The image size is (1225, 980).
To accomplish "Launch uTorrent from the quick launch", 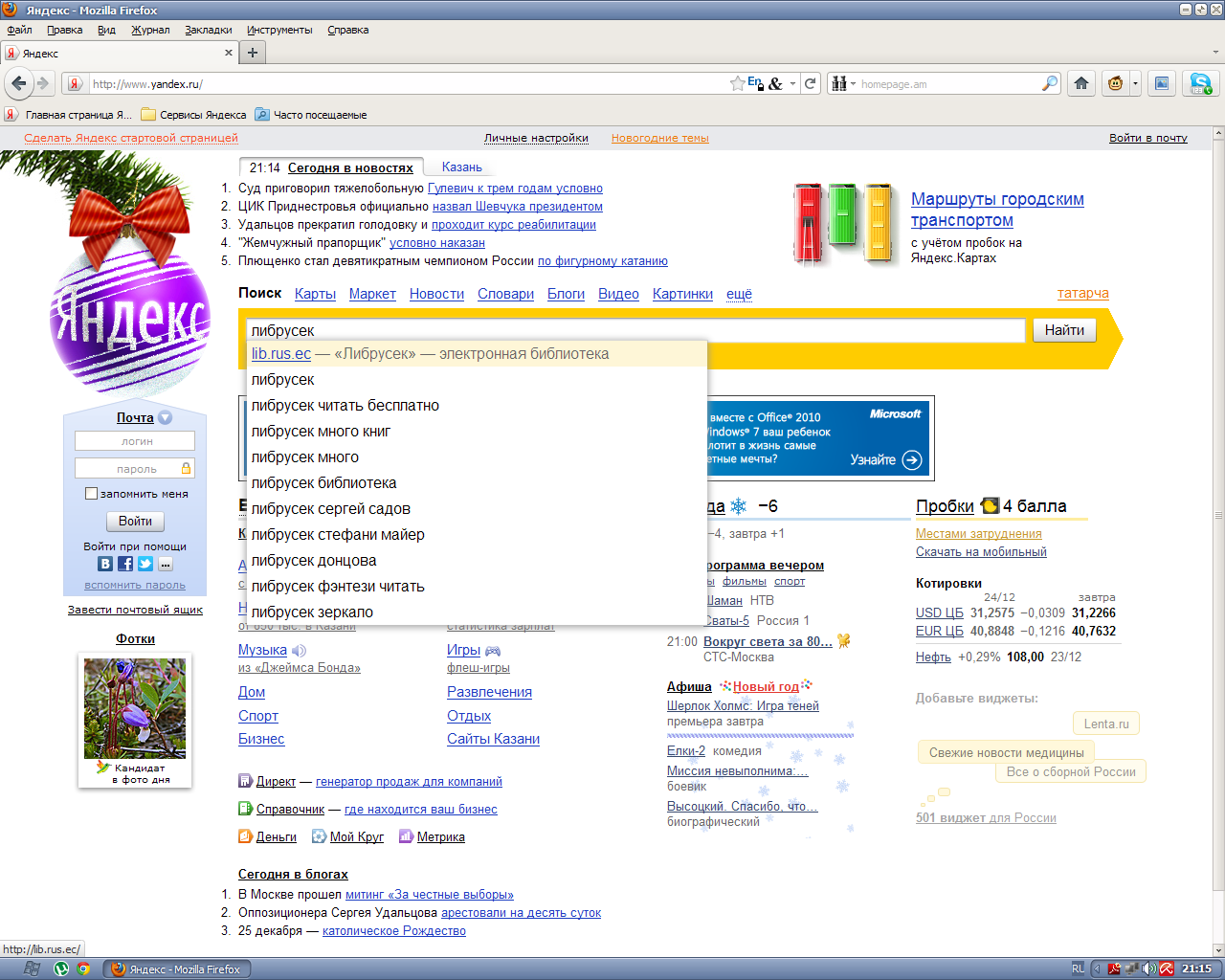I will [x=61, y=969].
